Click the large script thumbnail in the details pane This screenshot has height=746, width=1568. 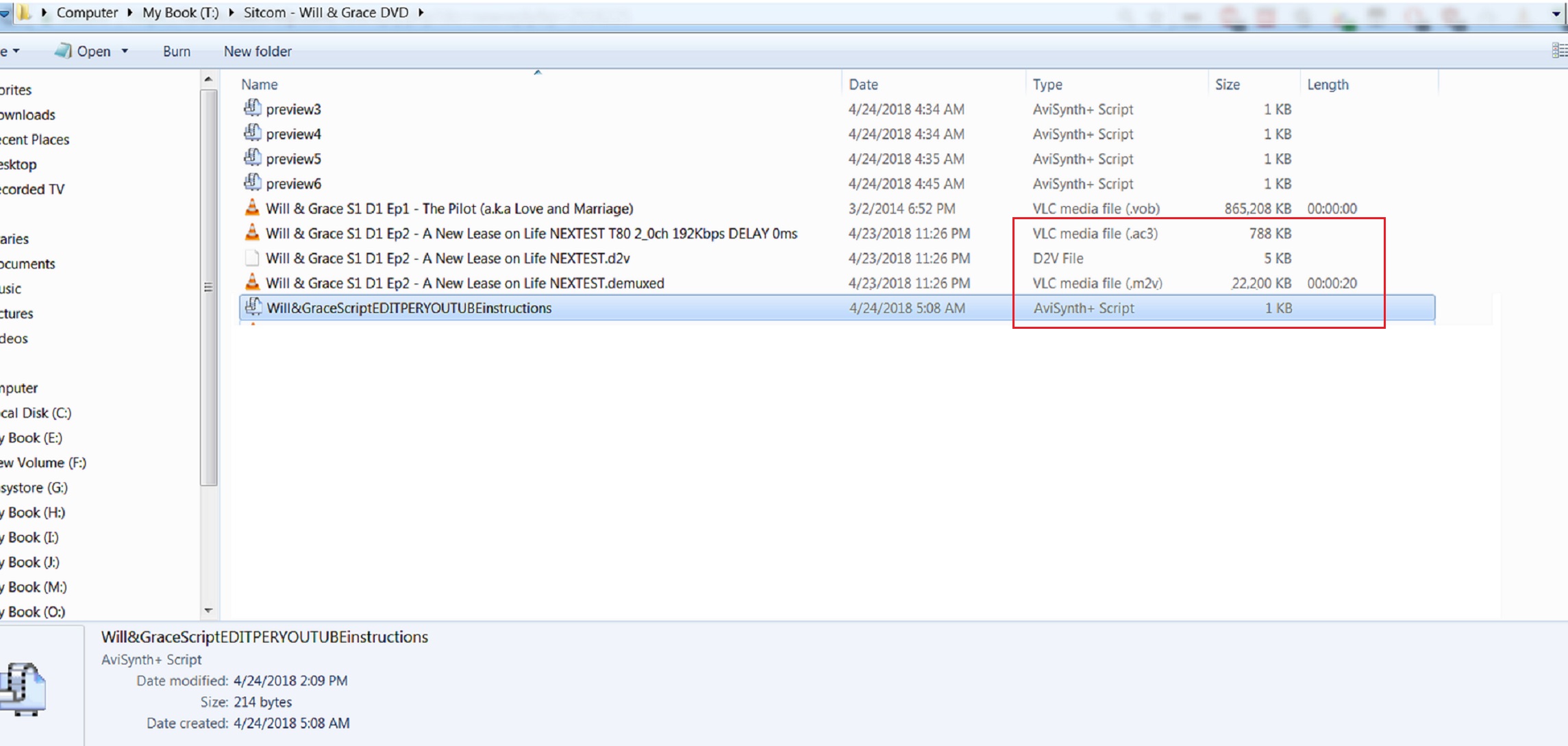tap(25, 688)
